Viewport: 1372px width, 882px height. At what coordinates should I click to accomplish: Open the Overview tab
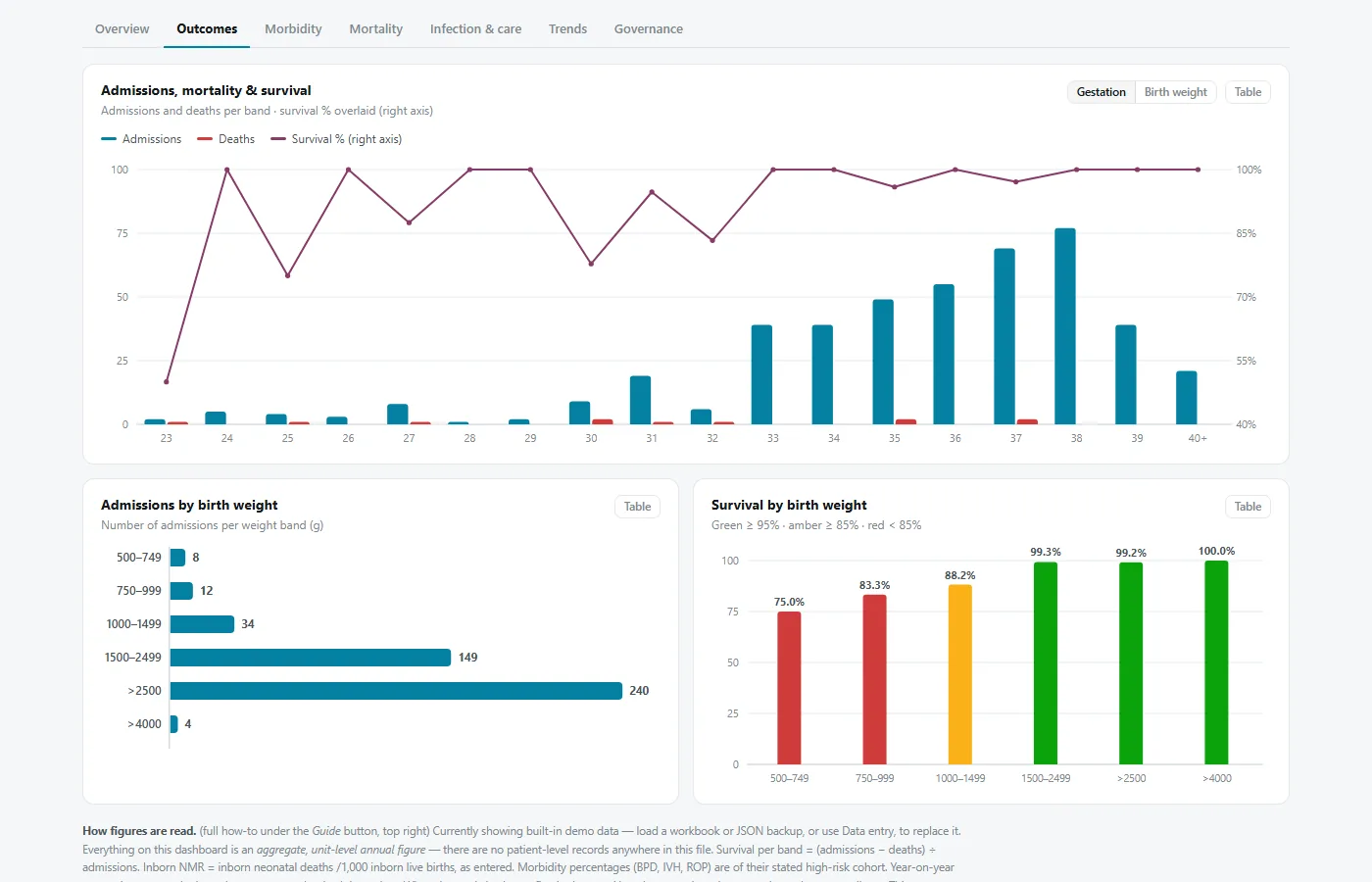[x=122, y=28]
